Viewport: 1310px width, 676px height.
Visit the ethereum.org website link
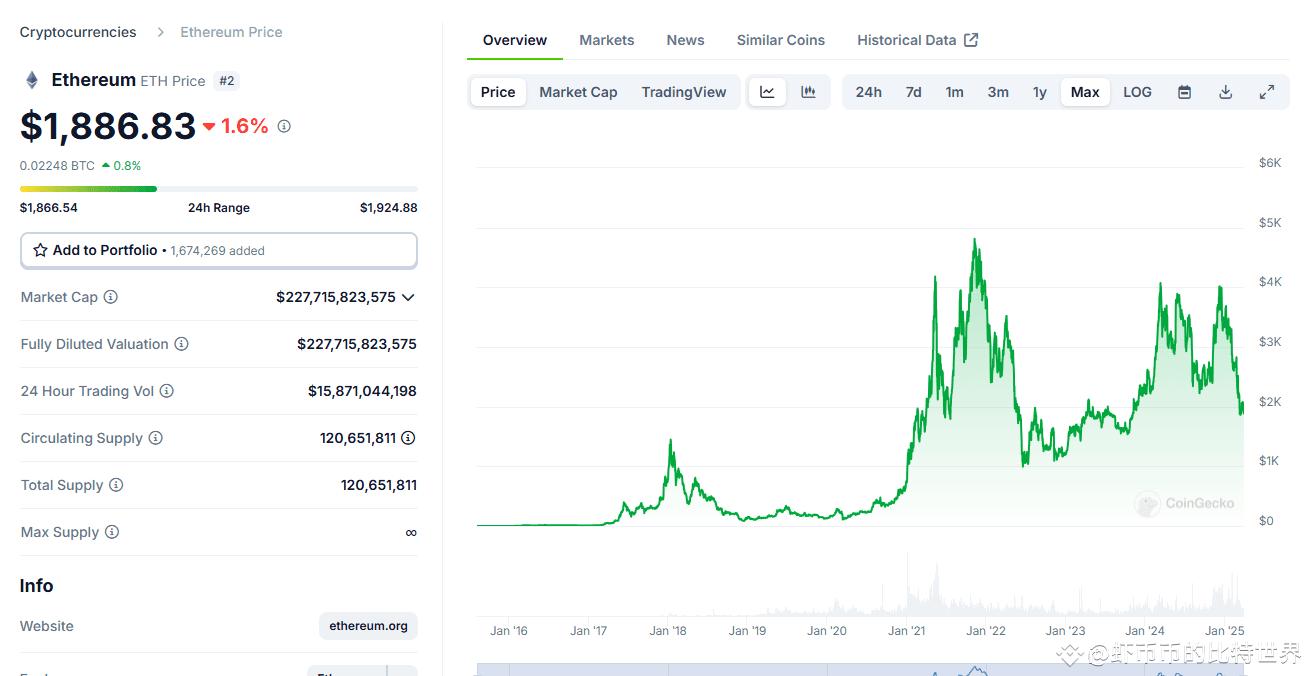(368, 626)
